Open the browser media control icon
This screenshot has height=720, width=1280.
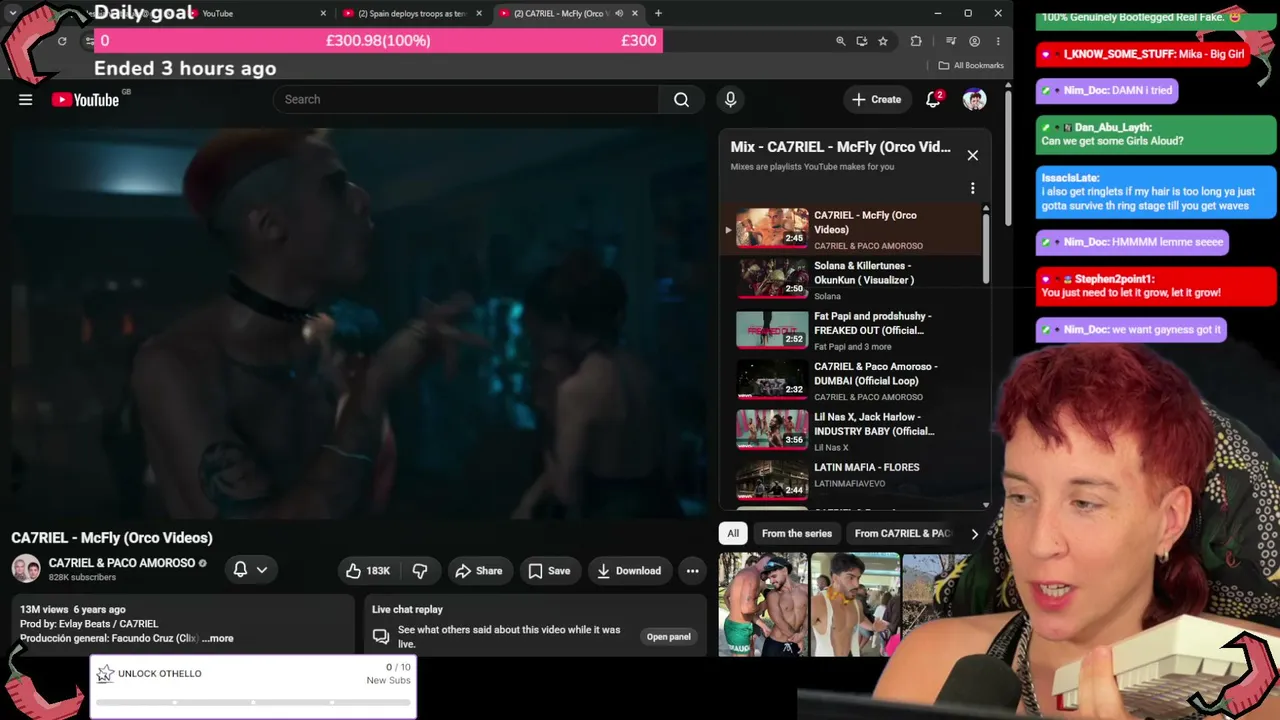pos(950,41)
